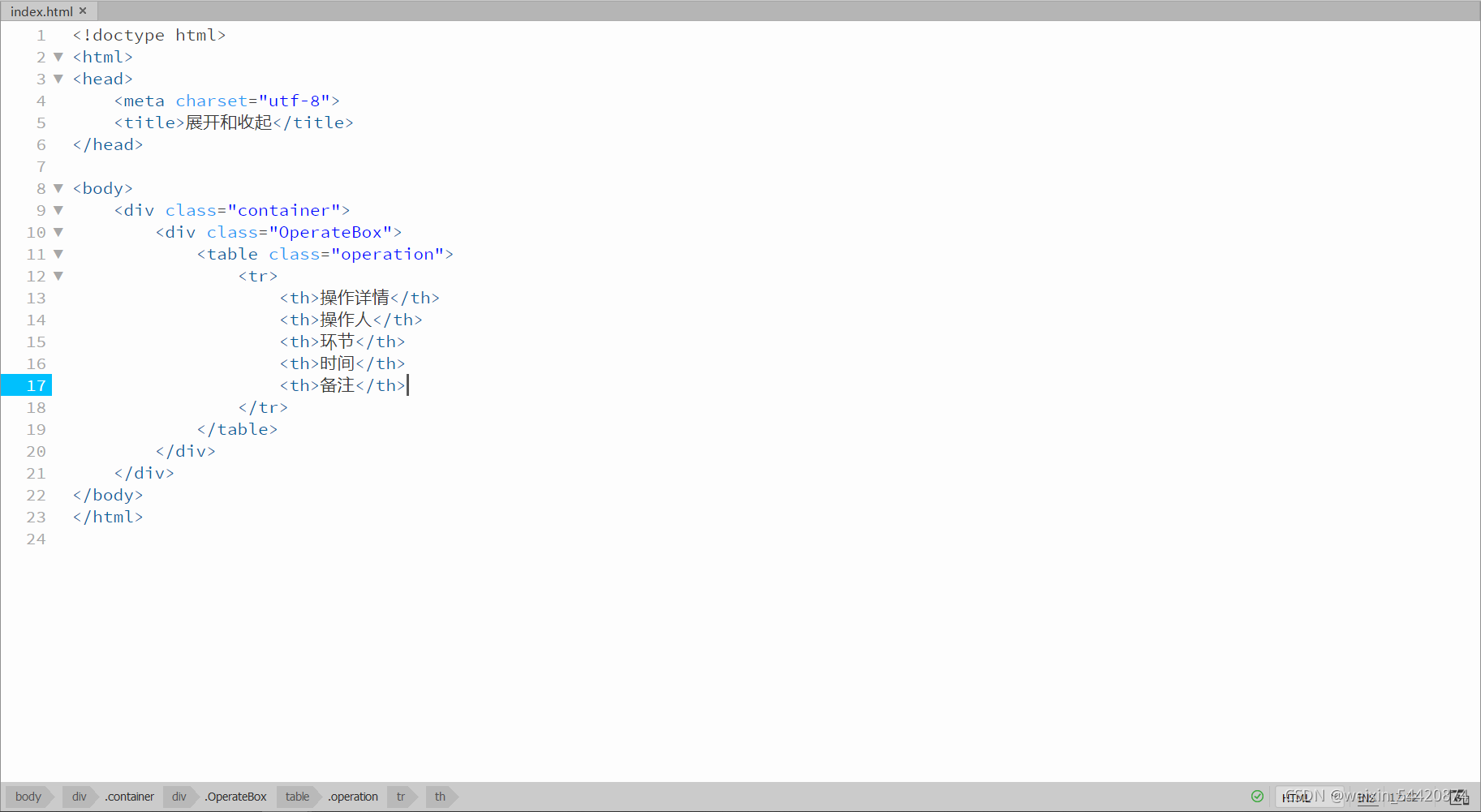
Task: Click the .OperateBox breadcrumb segment
Action: click(236, 797)
